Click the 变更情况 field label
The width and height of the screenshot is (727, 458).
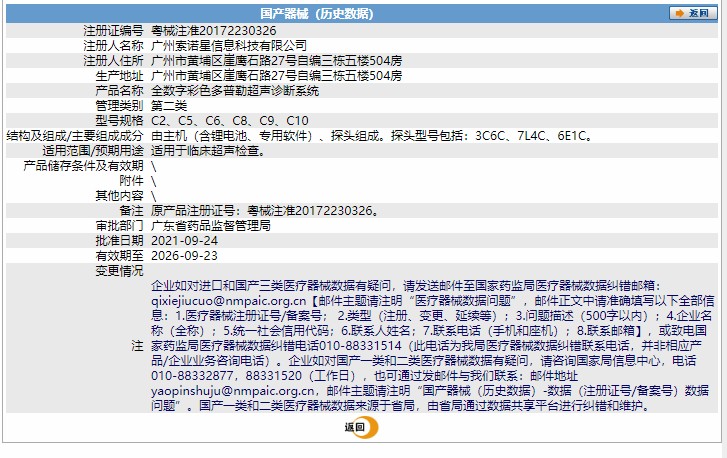coord(120,271)
